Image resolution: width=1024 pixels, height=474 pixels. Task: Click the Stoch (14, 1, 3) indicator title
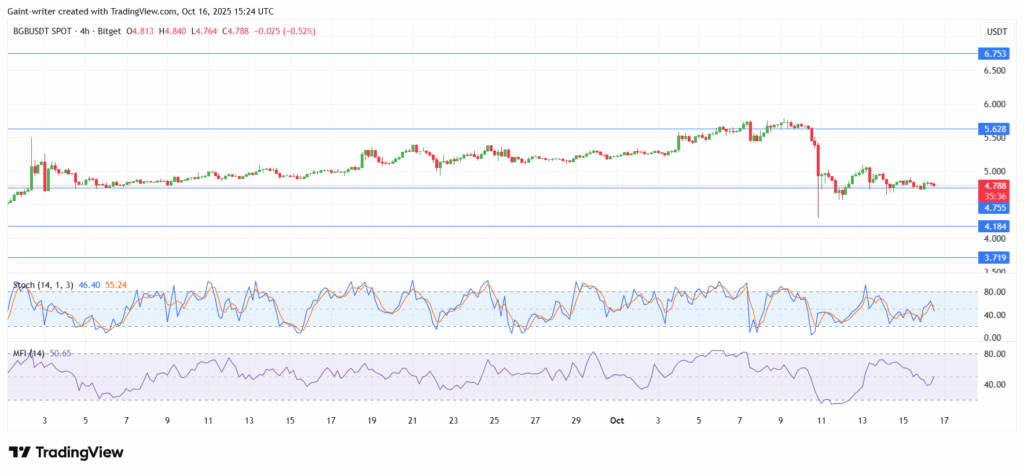(43, 285)
